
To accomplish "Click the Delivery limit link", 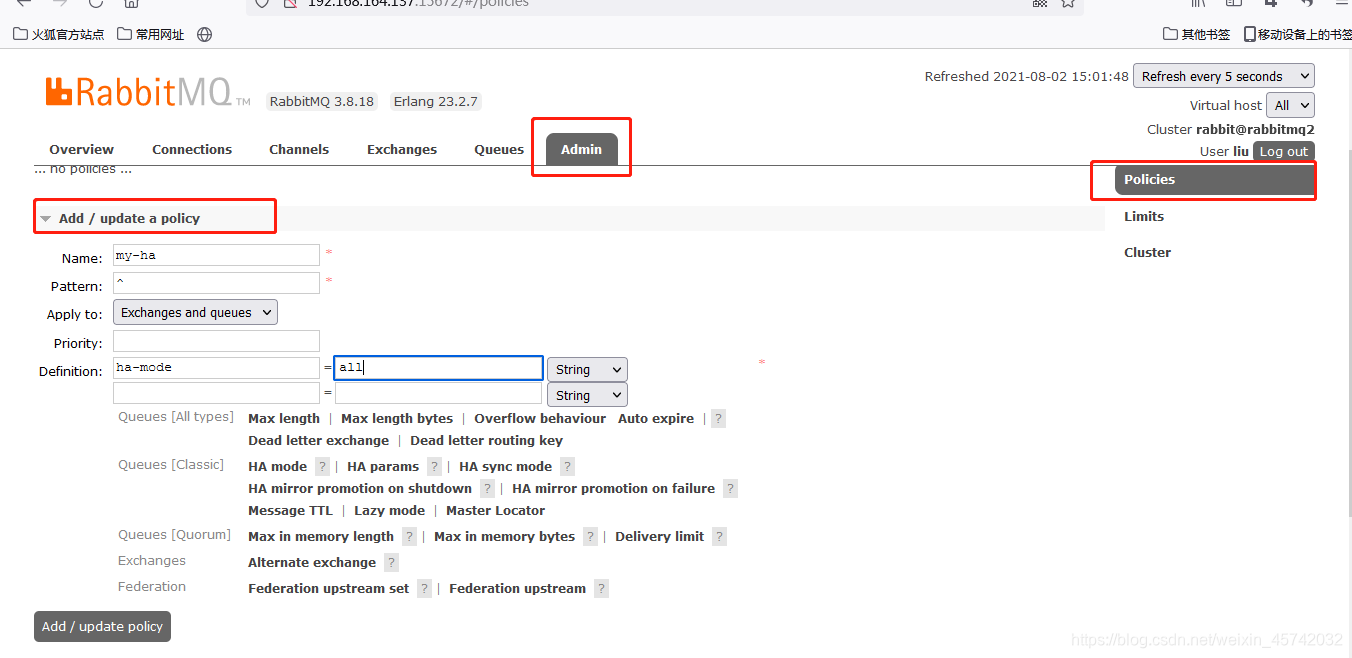I will click(x=660, y=537).
